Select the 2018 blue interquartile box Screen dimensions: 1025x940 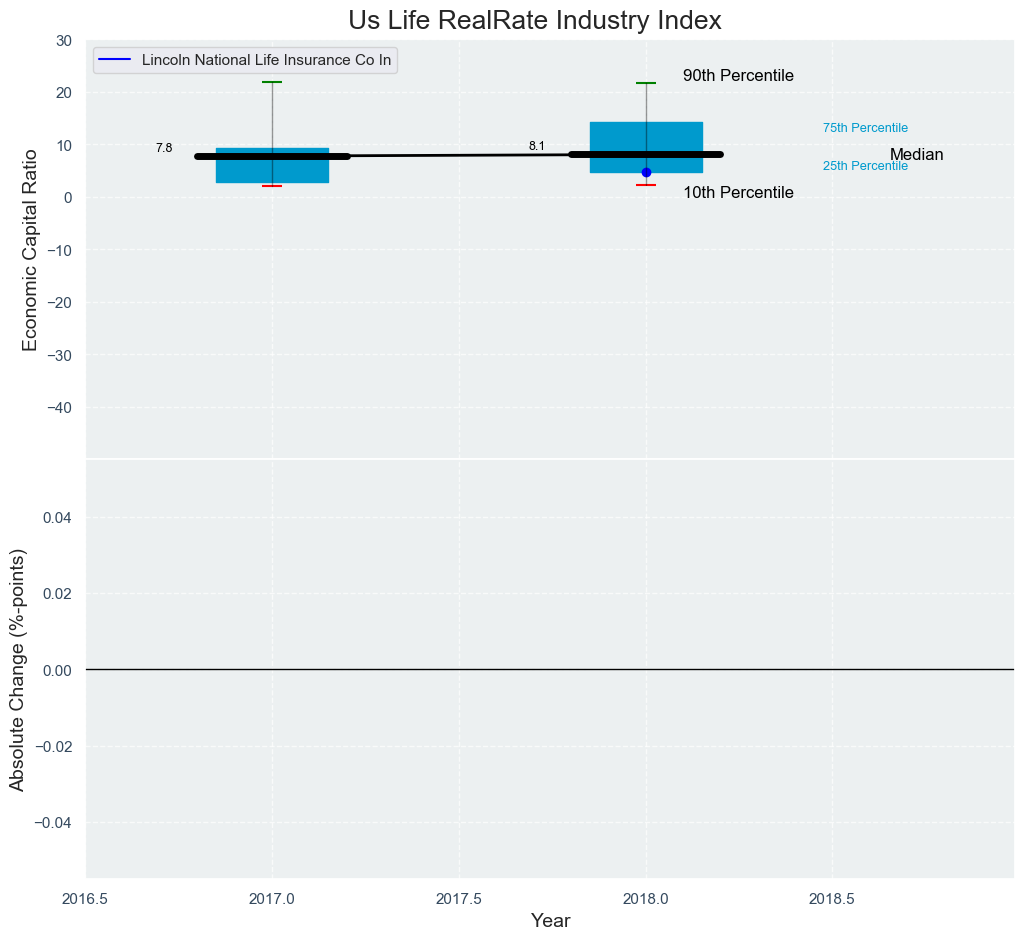click(646, 136)
